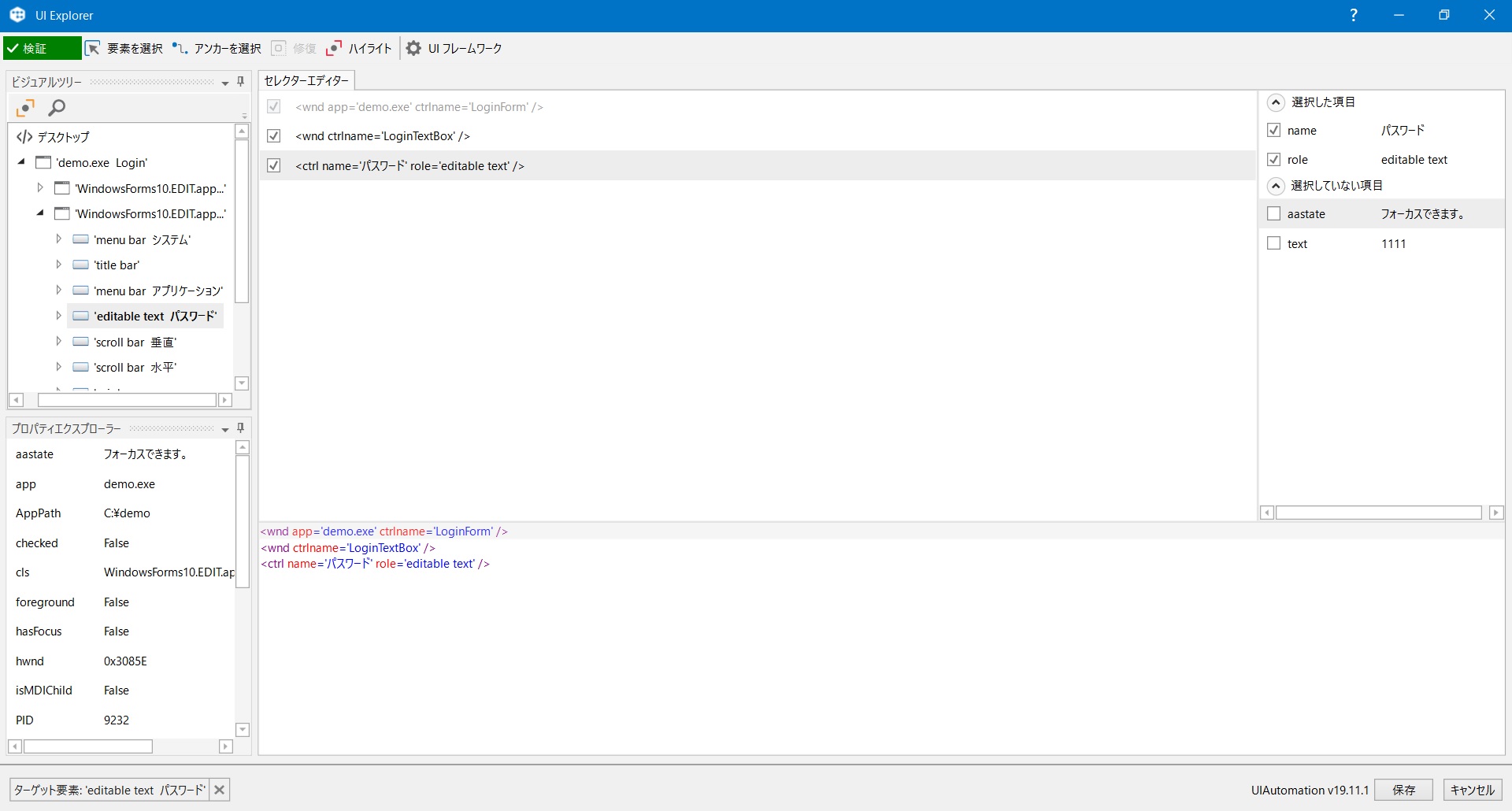1512x811 pixels.
Task: Check the text attribute checkbox
Action: tap(1273, 243)
